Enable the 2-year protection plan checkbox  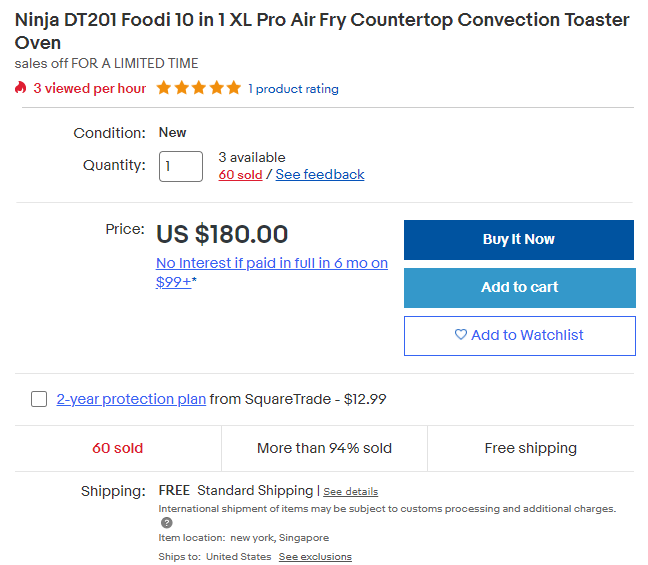39,399
